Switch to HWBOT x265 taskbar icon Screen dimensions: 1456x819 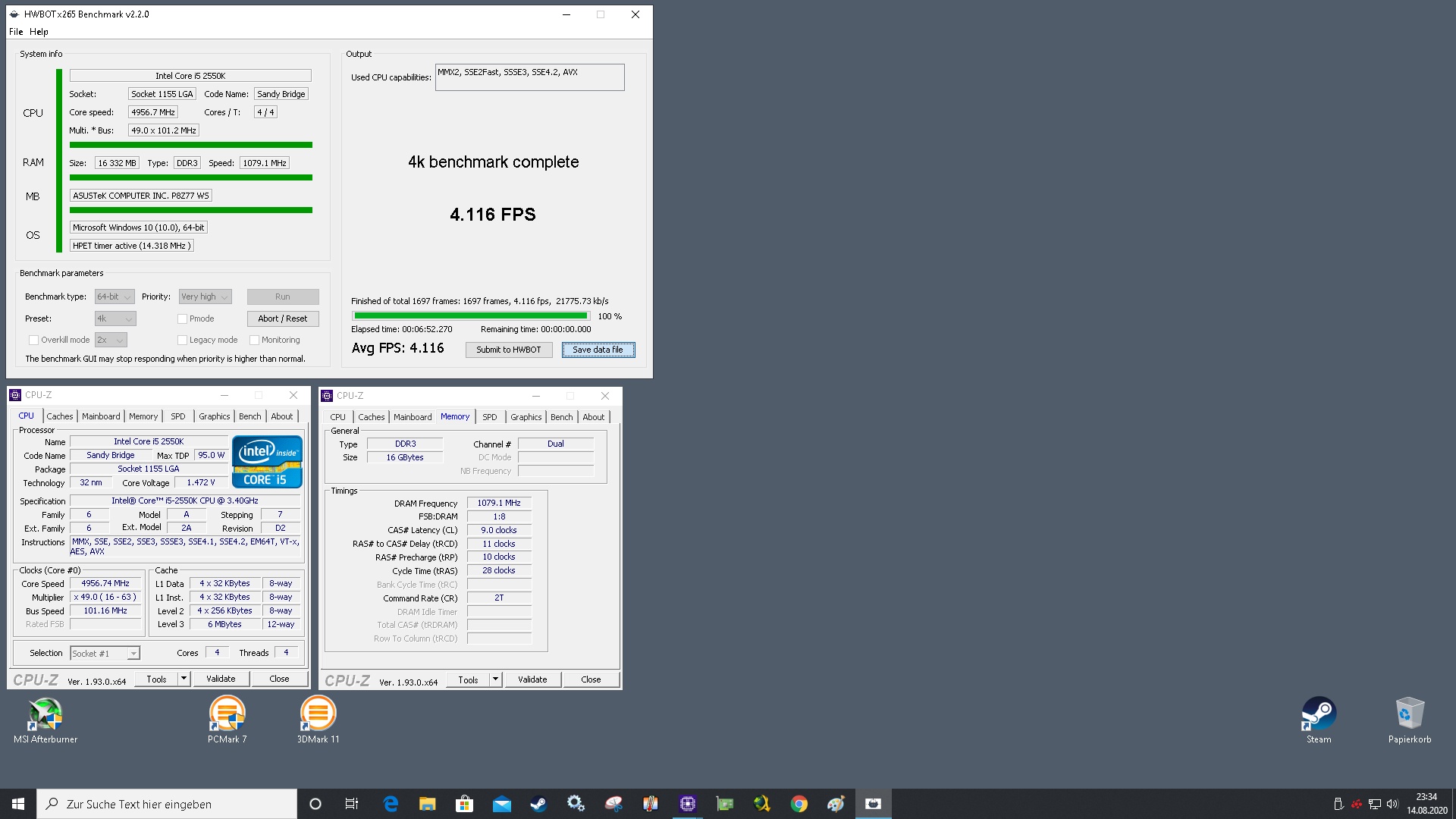tap(873, 804)
